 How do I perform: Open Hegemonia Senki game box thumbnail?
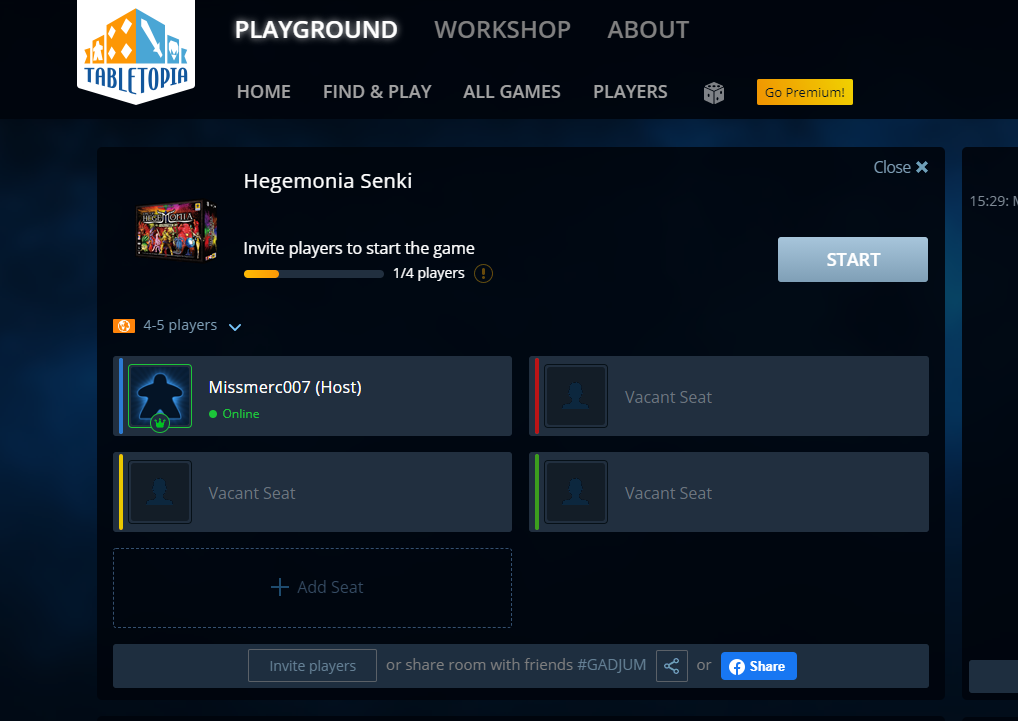point(177,230)
